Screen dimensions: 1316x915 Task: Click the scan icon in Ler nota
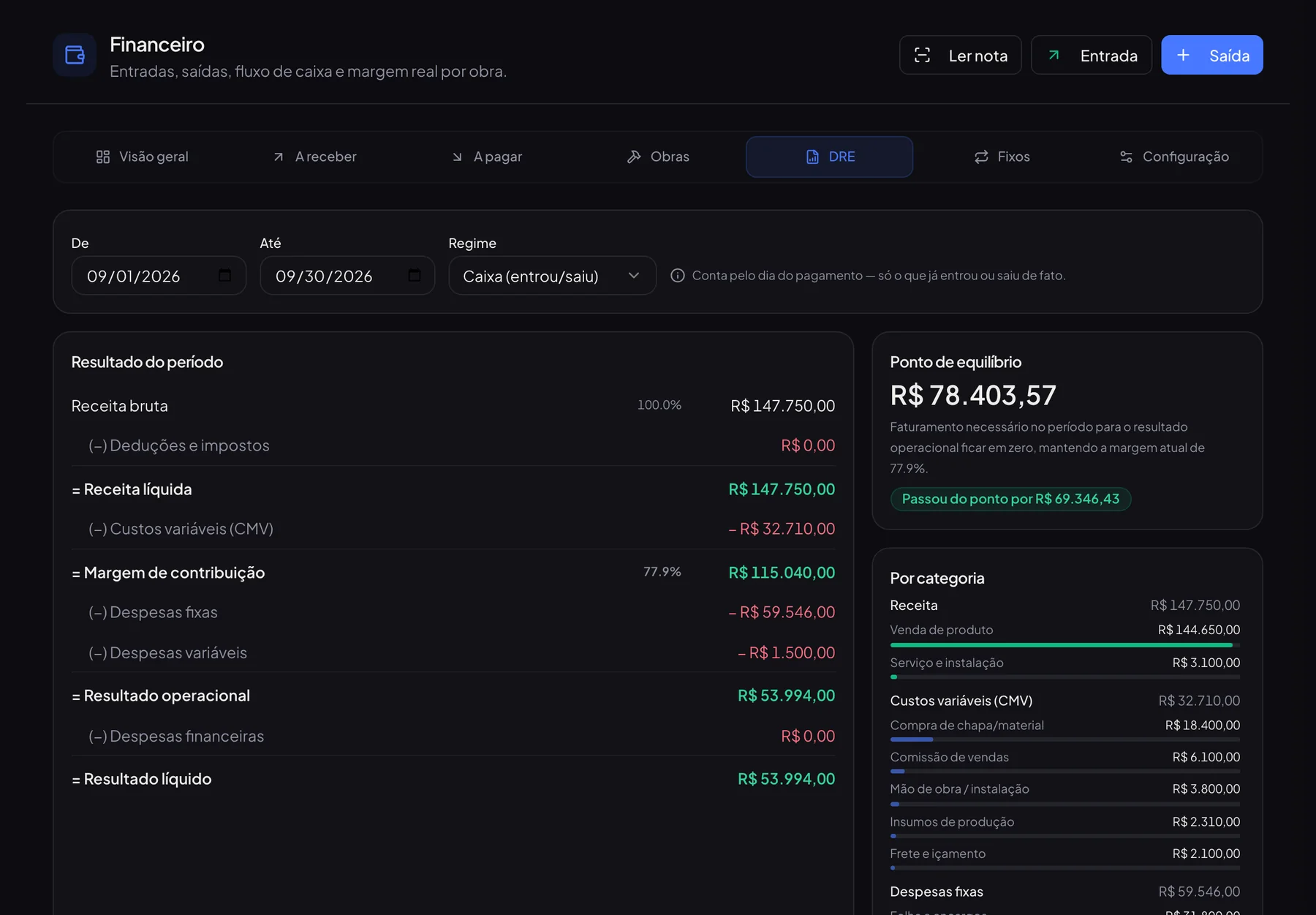[923, 55]
